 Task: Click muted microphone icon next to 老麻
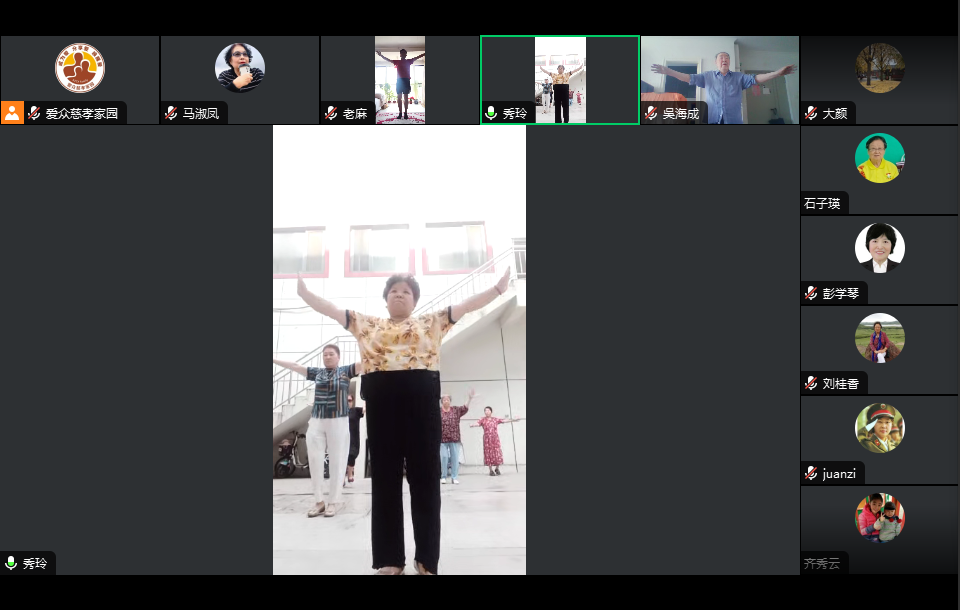[332, 114]
